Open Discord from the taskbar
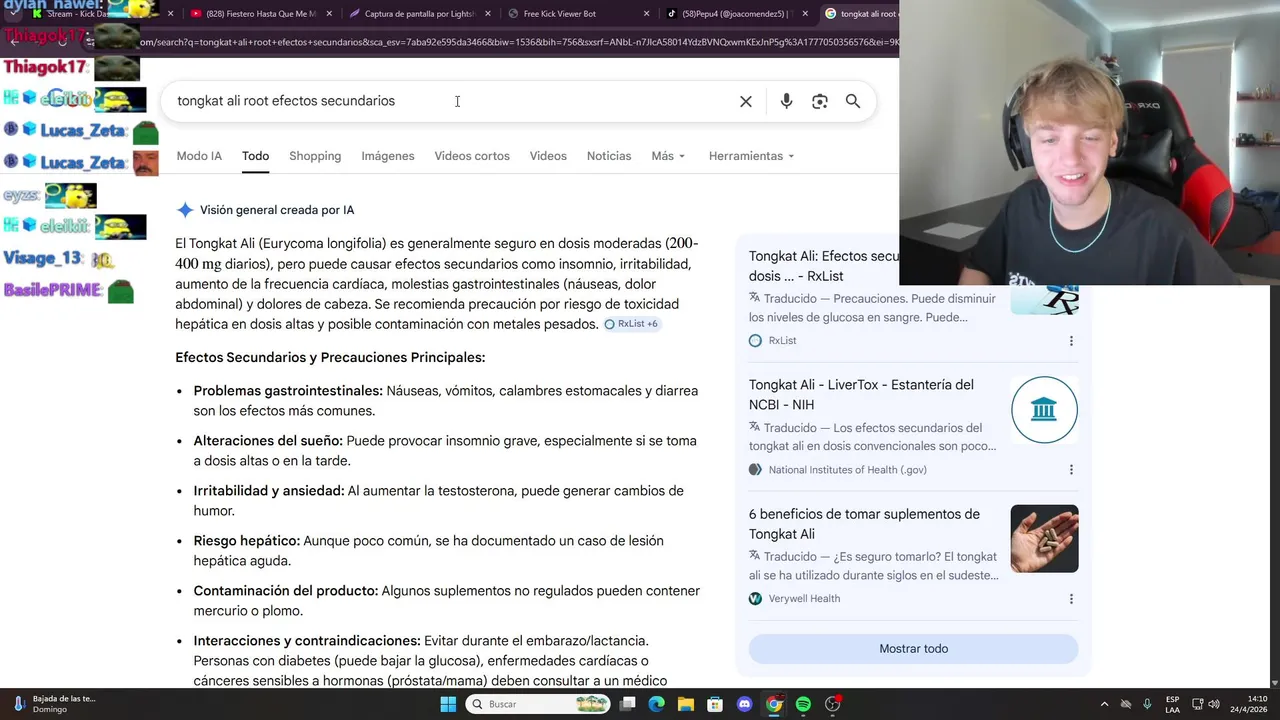The image size is (1280, 720). point(744,704)
